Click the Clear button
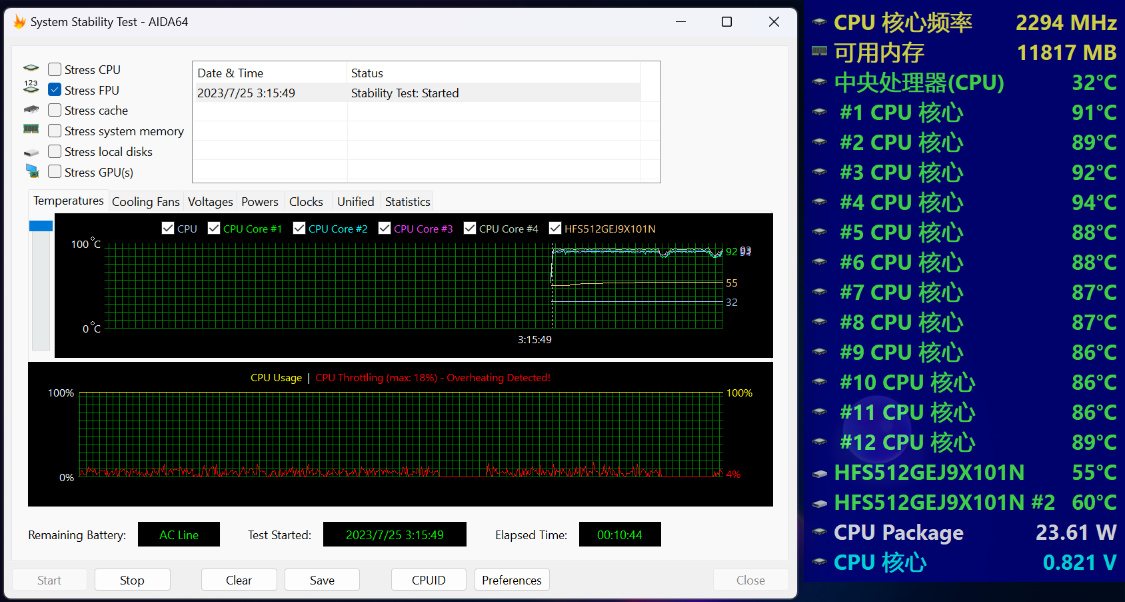 click(x=239, y=580)
